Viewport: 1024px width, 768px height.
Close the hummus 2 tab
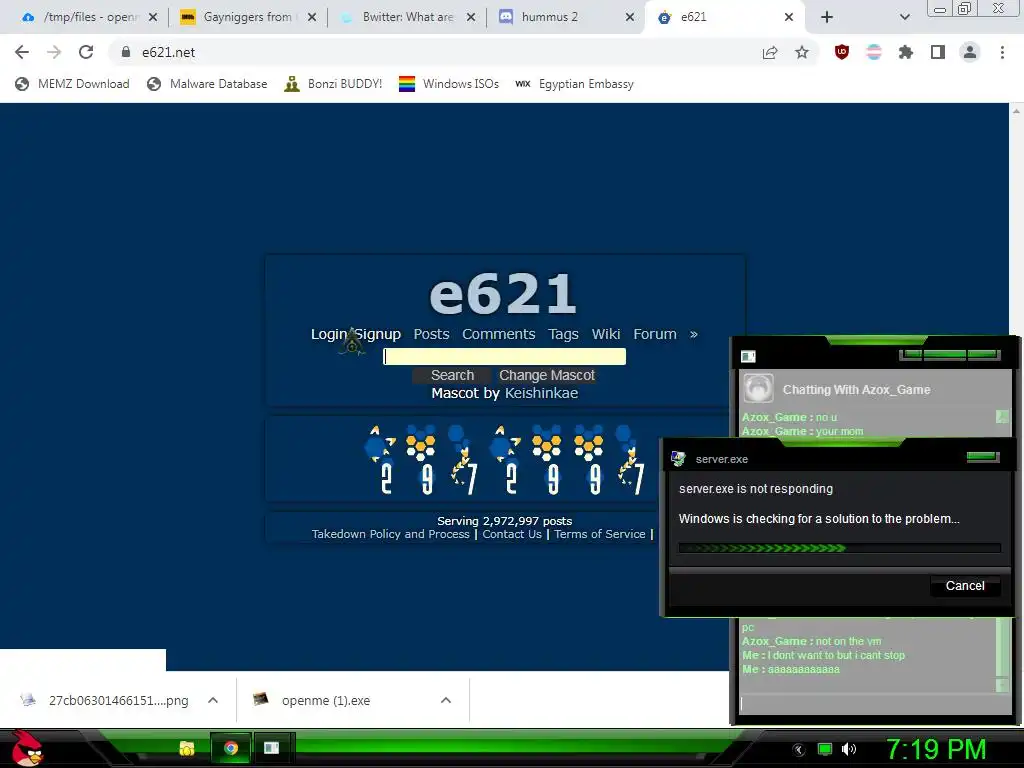[630, 18]
